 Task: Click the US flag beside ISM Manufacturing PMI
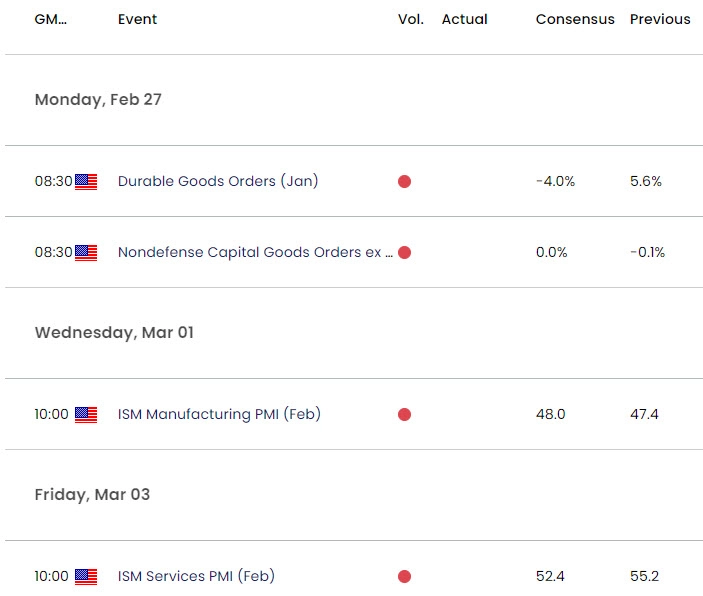tap(86, 415)
